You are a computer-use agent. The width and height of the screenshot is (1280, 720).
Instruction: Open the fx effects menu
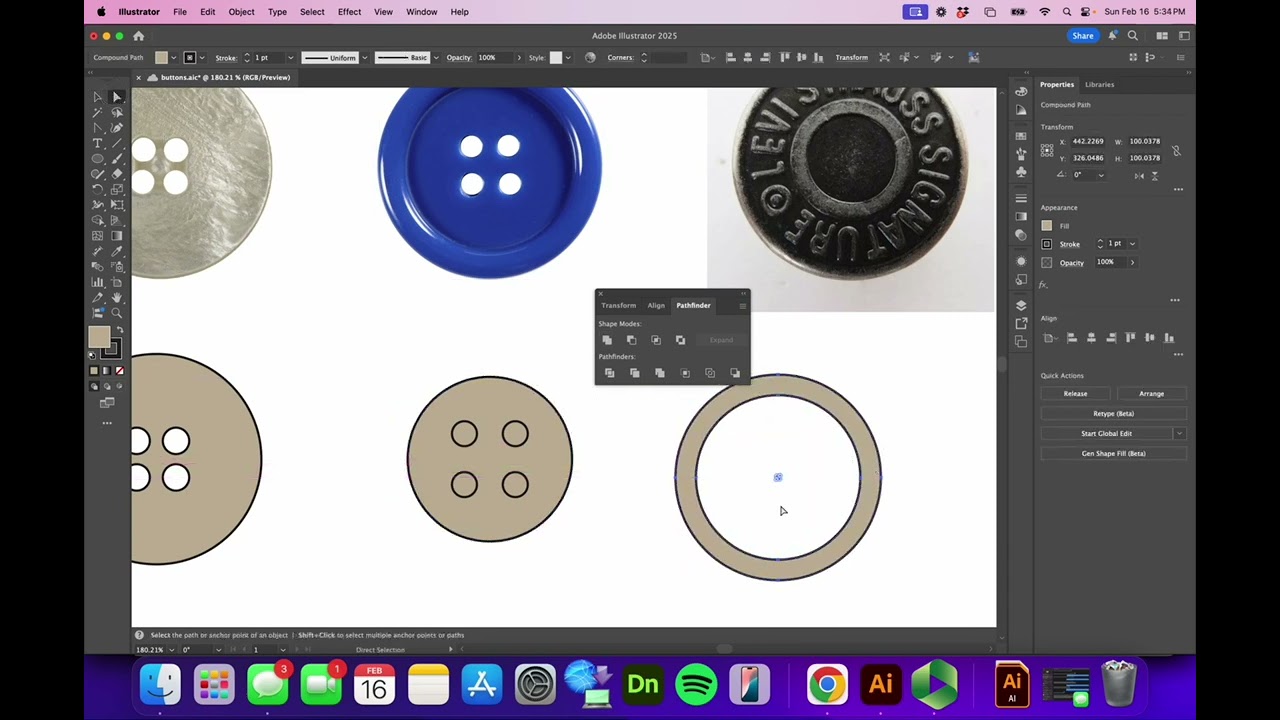tap(1043, 285)
